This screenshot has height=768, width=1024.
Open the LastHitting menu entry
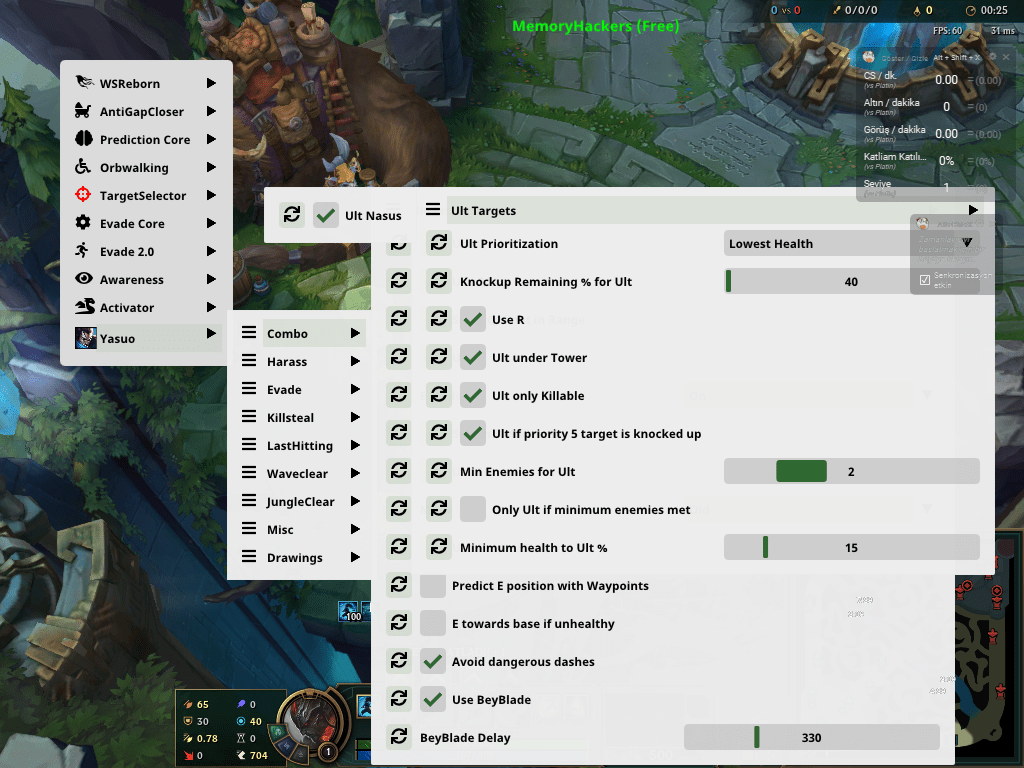(301, 445)
